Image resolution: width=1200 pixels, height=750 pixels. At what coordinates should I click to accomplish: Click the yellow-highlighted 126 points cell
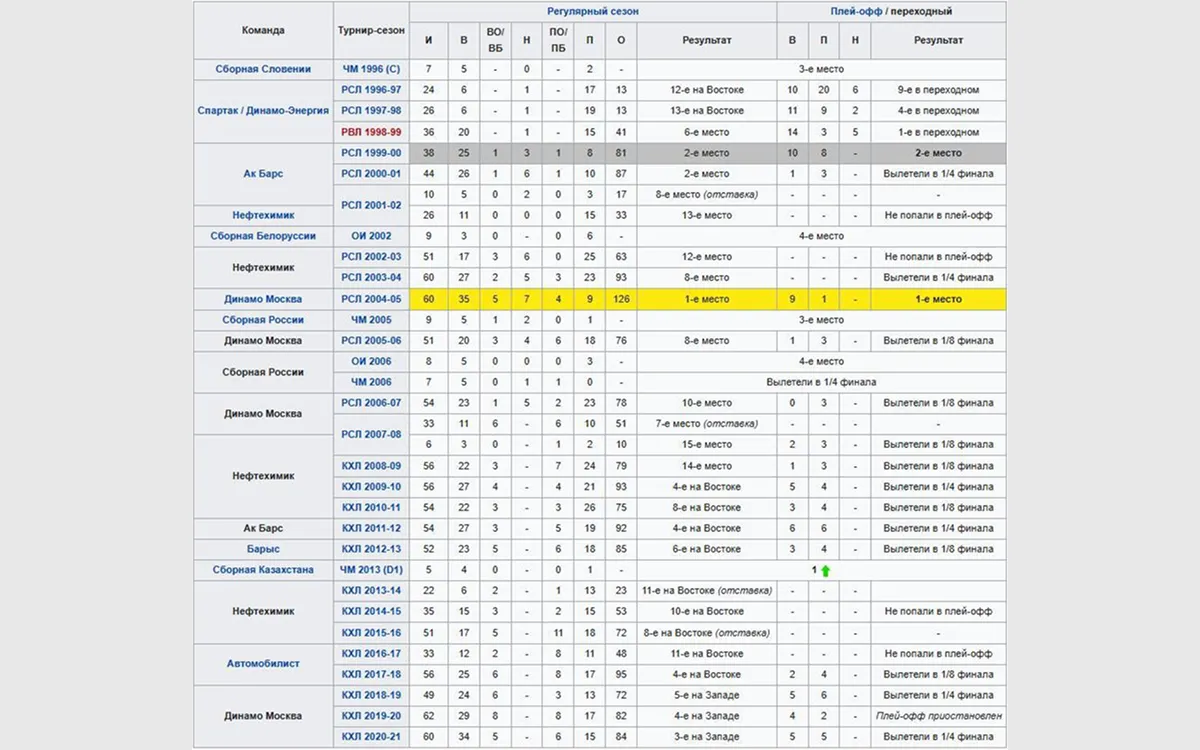coord(621,299)
